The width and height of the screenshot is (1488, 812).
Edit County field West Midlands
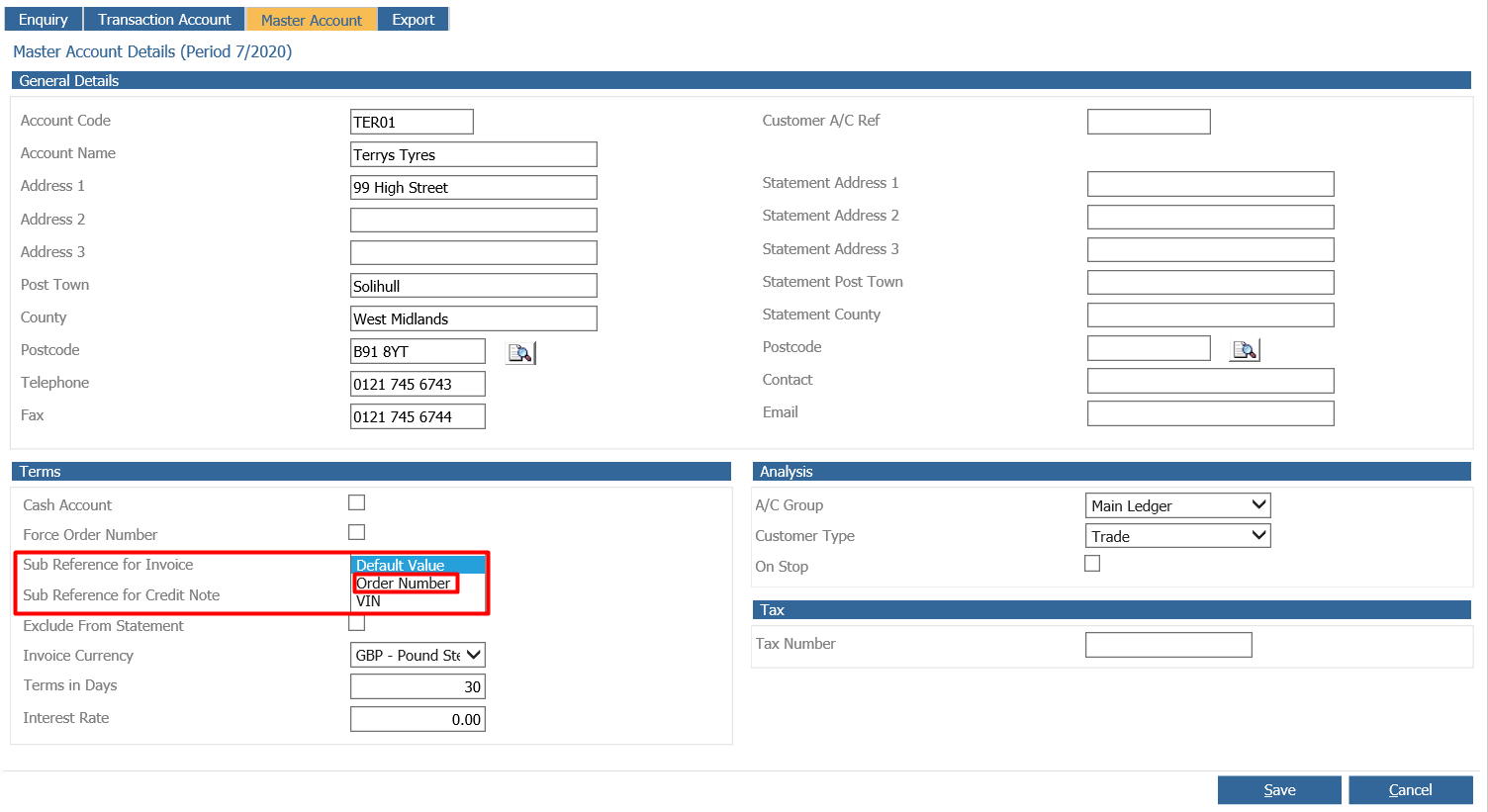point(474,318)
